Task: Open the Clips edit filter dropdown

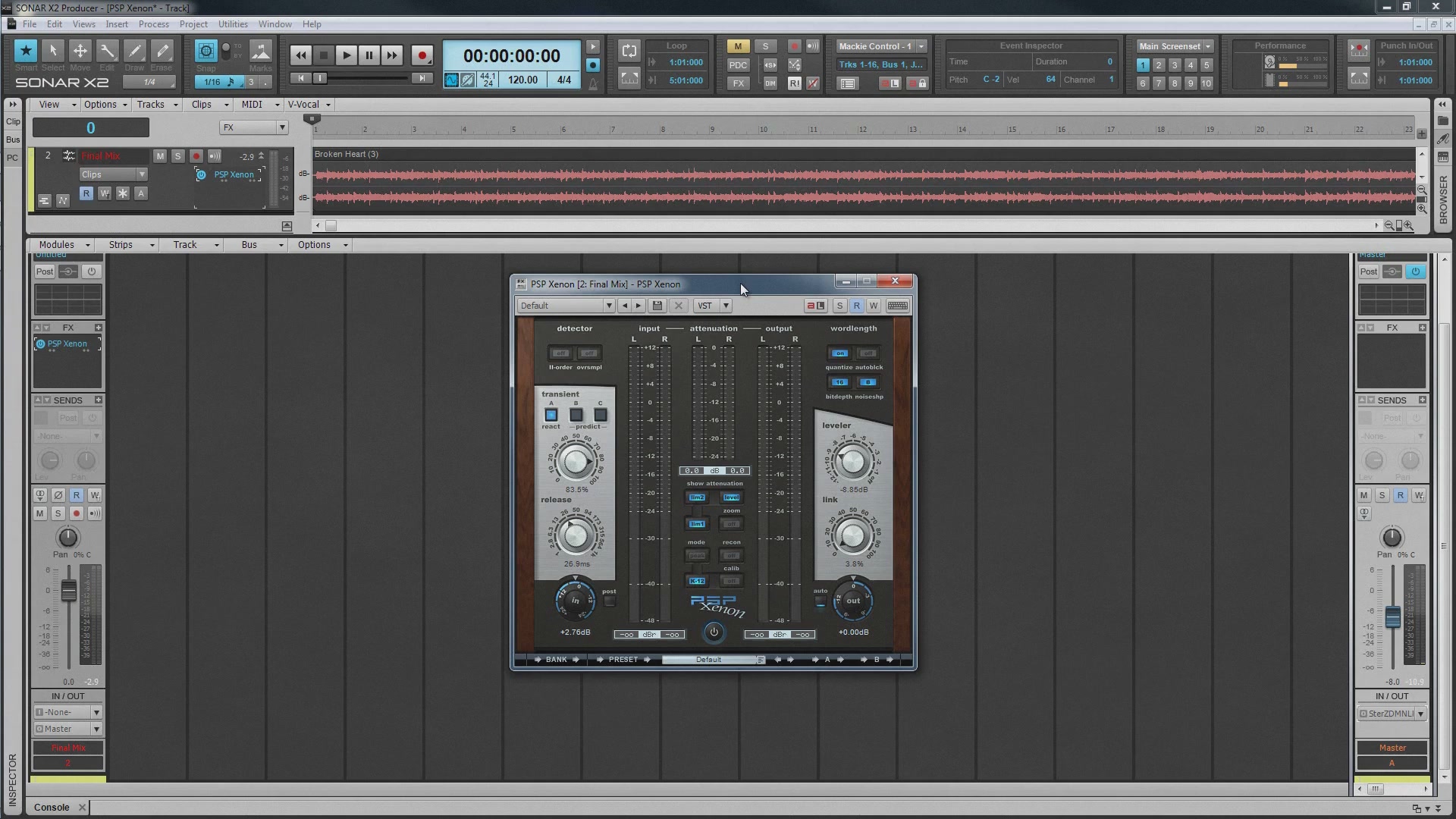Action: [114, 174]
